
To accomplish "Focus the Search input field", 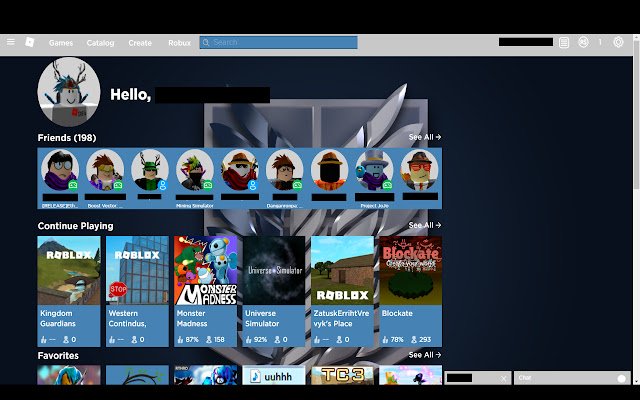I will 278,42.
